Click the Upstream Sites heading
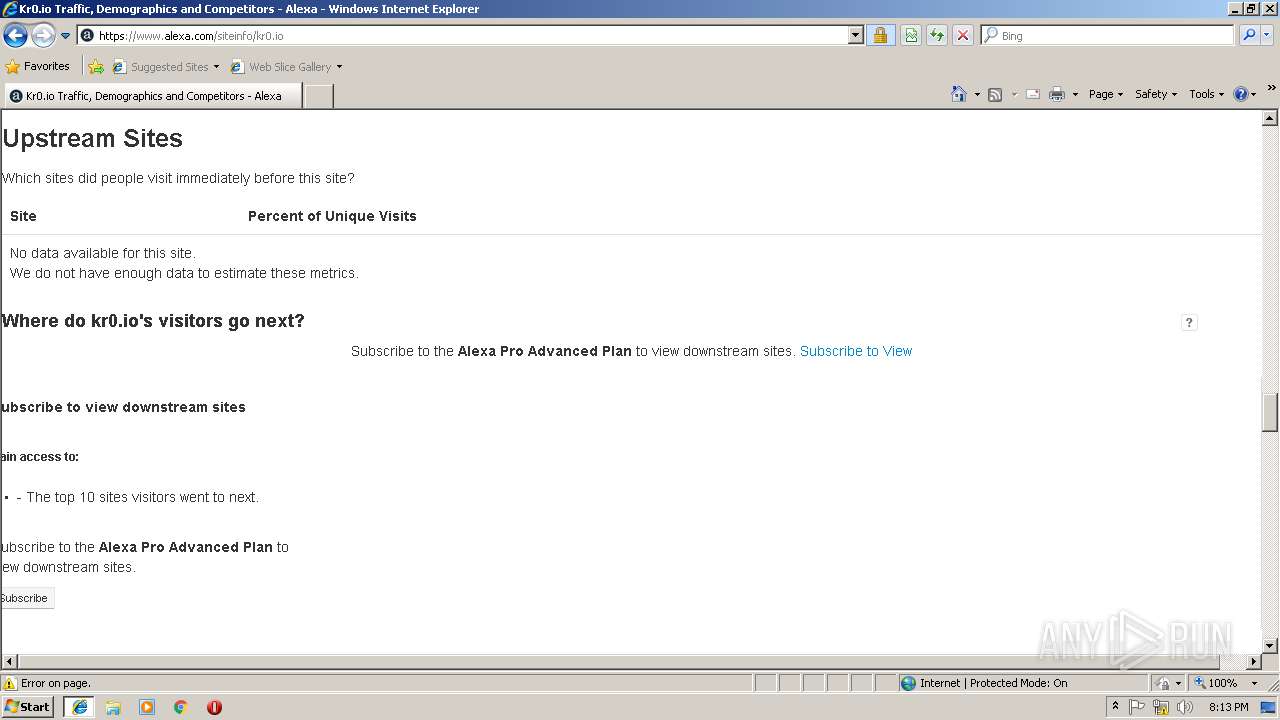Viewport: 1280px width, 720px height. (93, 138)
